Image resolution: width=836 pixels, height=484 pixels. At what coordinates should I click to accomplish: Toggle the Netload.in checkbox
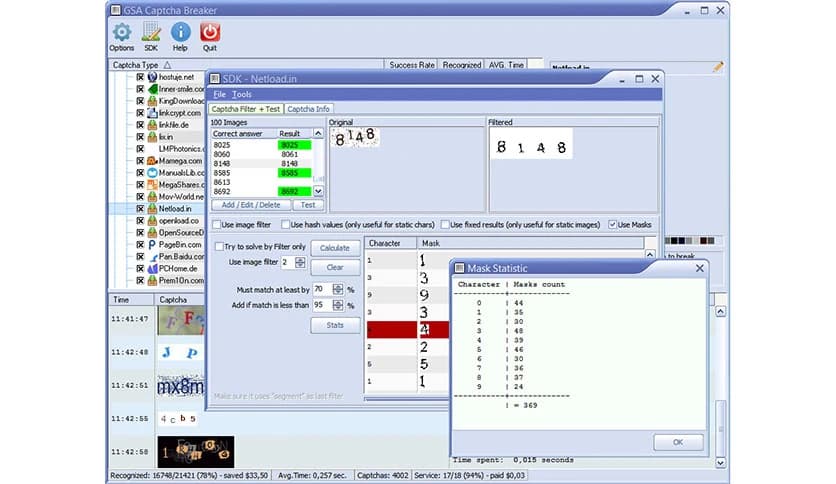140,208
